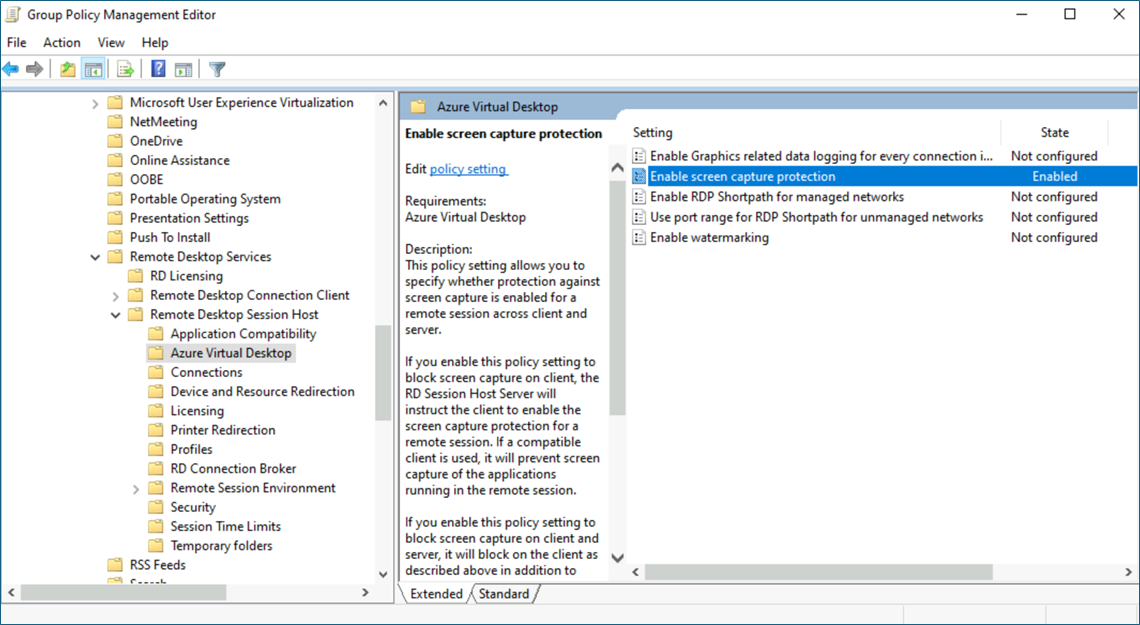Click settings list horizontal scroll right arrow

point(1129,572)
